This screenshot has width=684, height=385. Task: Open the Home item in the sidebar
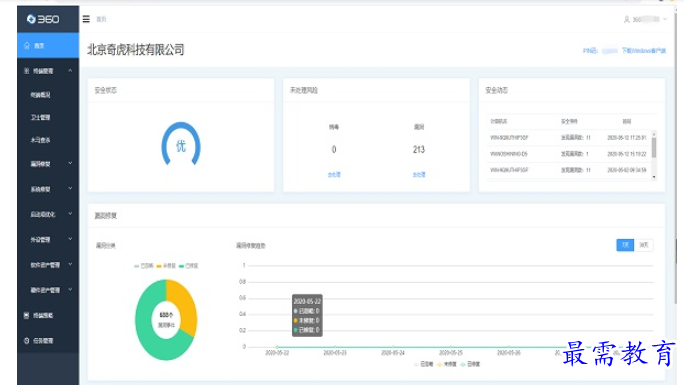coord(48,45)
